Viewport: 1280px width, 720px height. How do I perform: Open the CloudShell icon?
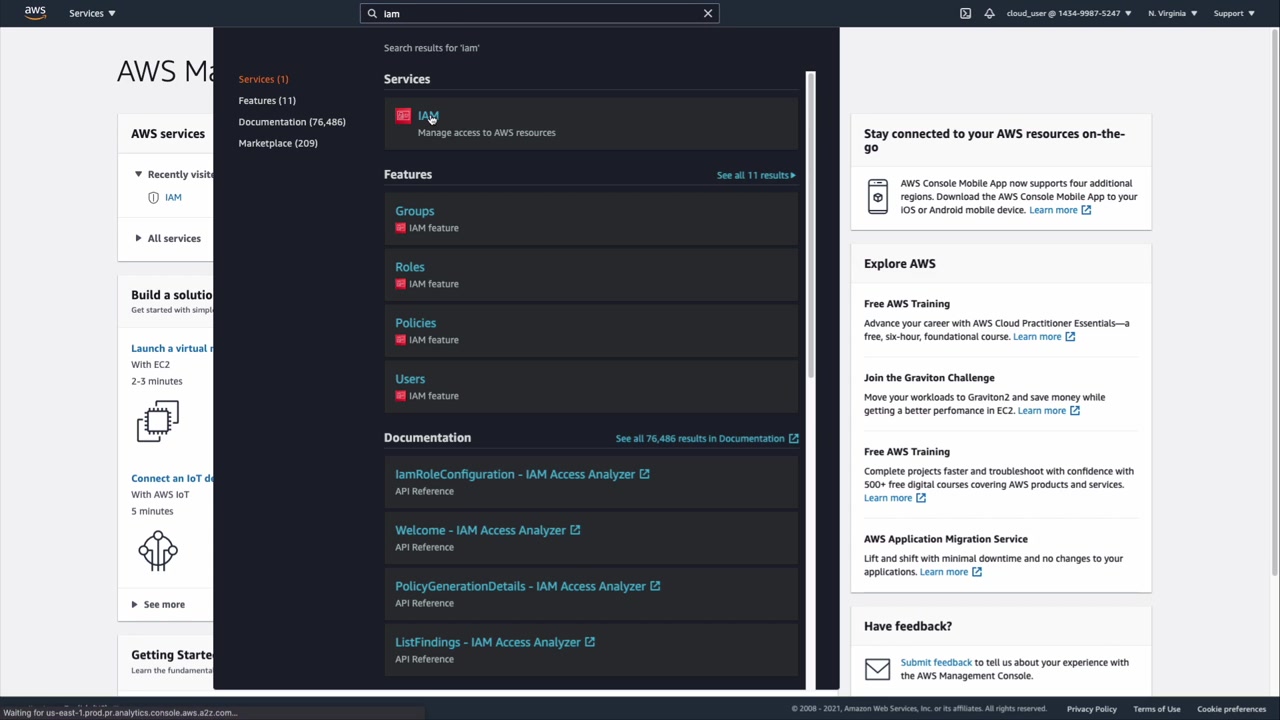(x=965, y=14)
